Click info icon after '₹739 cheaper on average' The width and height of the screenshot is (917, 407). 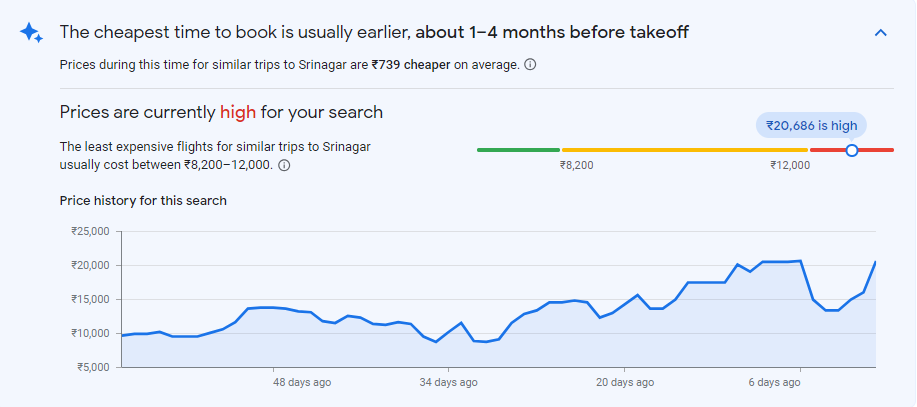tap(530, 65)
